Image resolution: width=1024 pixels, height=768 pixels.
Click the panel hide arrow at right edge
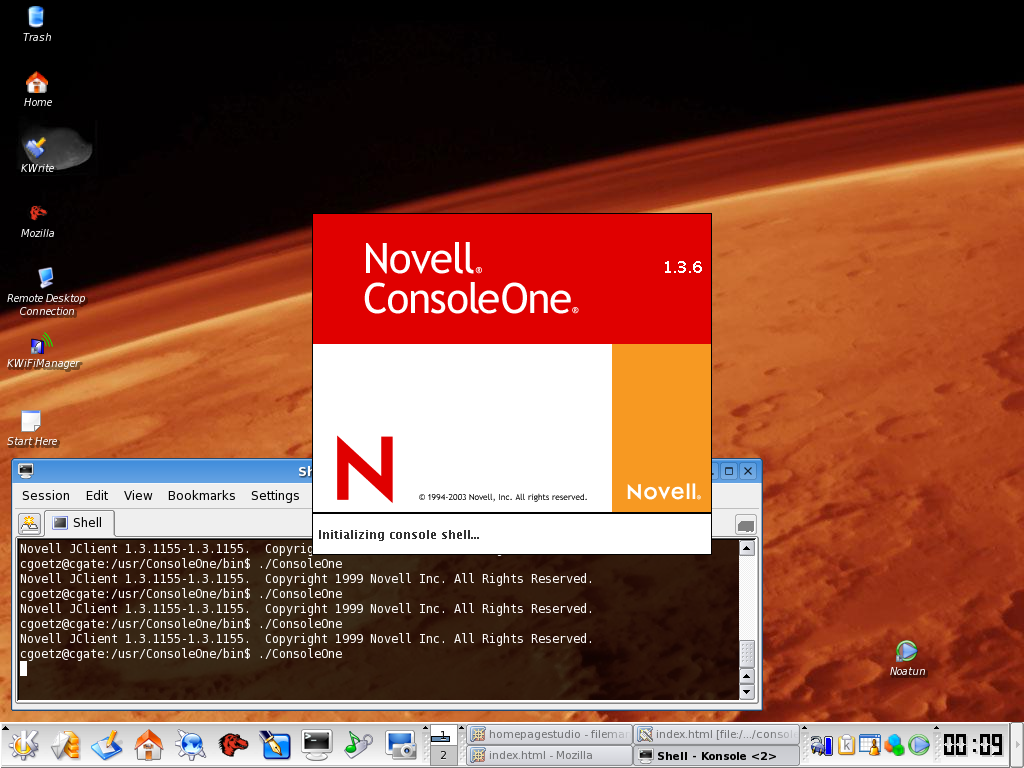coord(1017,745)
